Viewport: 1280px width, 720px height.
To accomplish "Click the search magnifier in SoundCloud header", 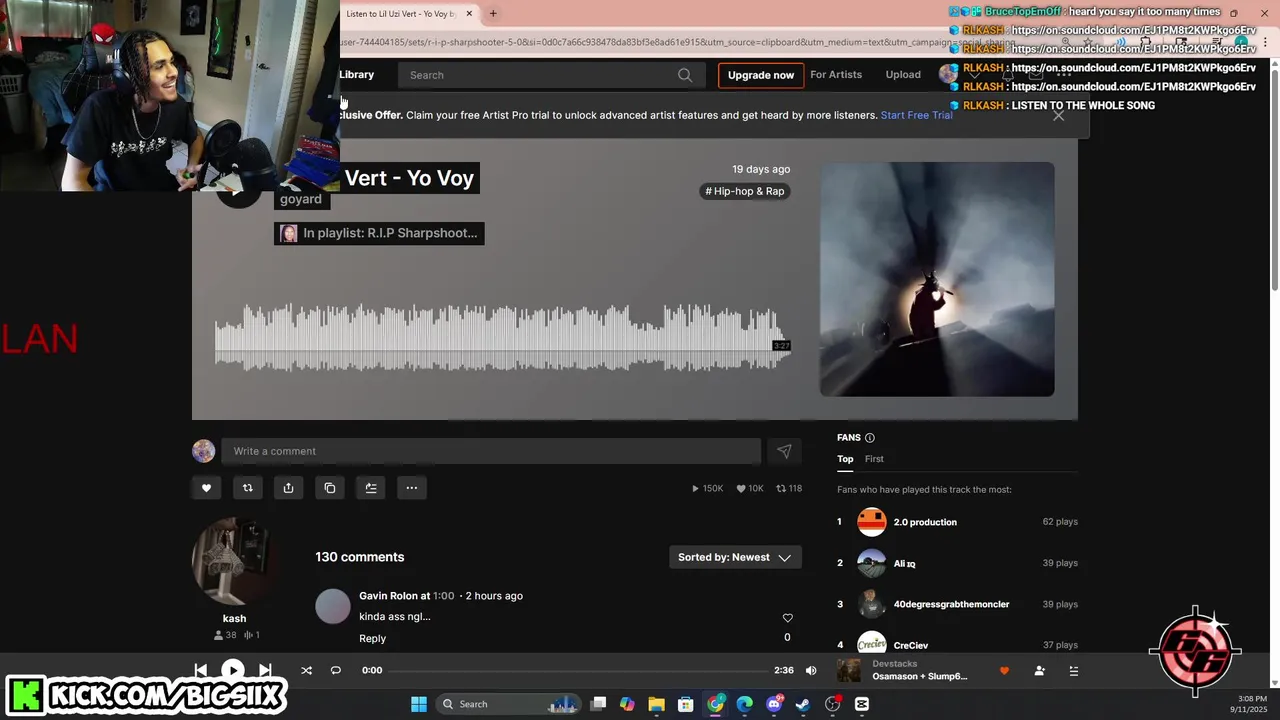I will click(x=685, y=75).
